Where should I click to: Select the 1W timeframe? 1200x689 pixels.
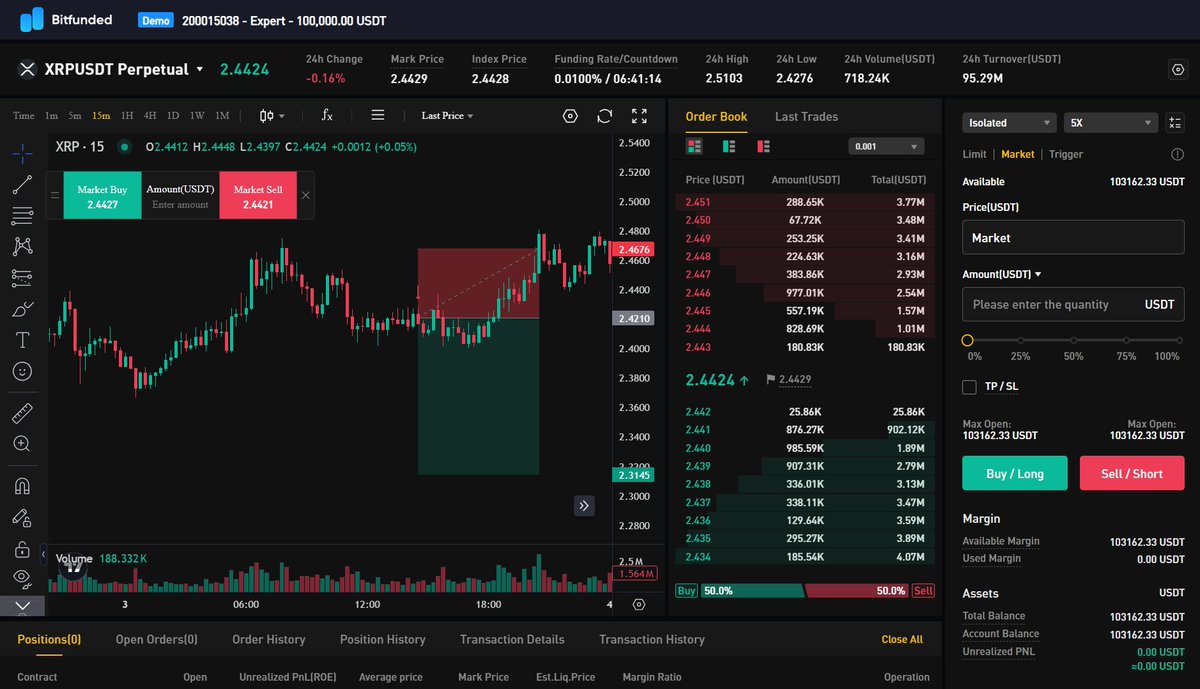(x=197, y=116)
